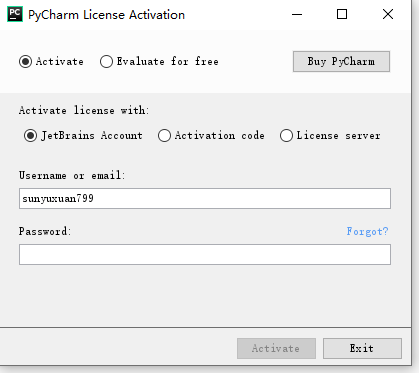Click the Exit button
Viewport: 419px width, 373px height.
[362, 349]
